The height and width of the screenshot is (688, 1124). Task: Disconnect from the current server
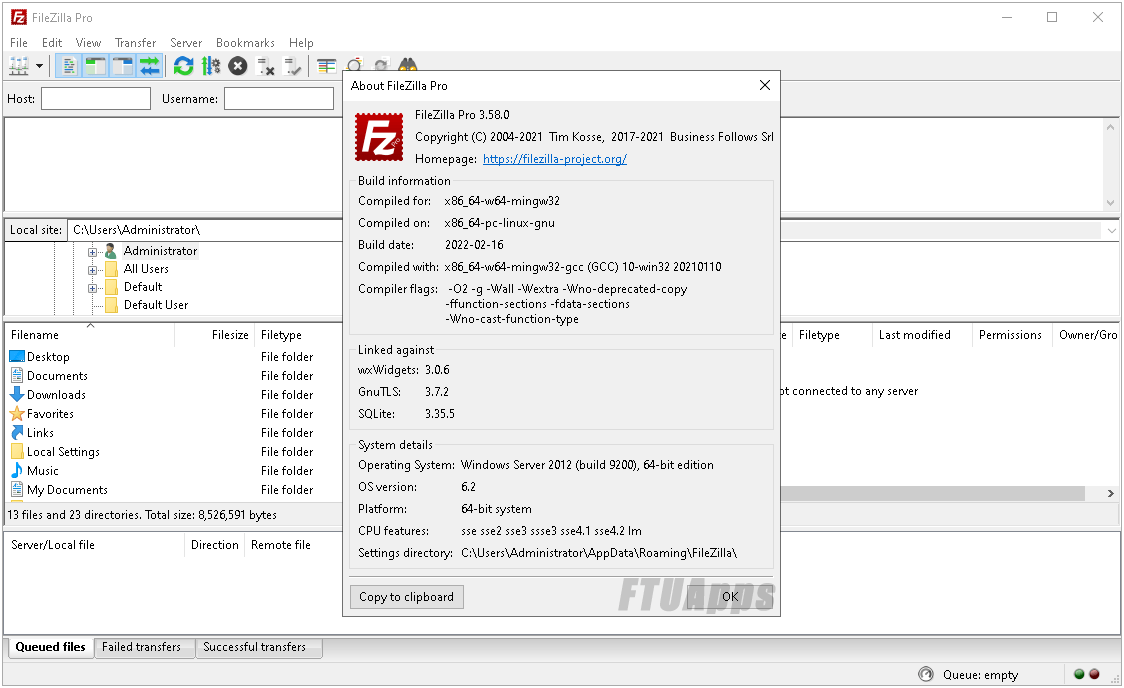pyautogui.click(x=265, y=67)
